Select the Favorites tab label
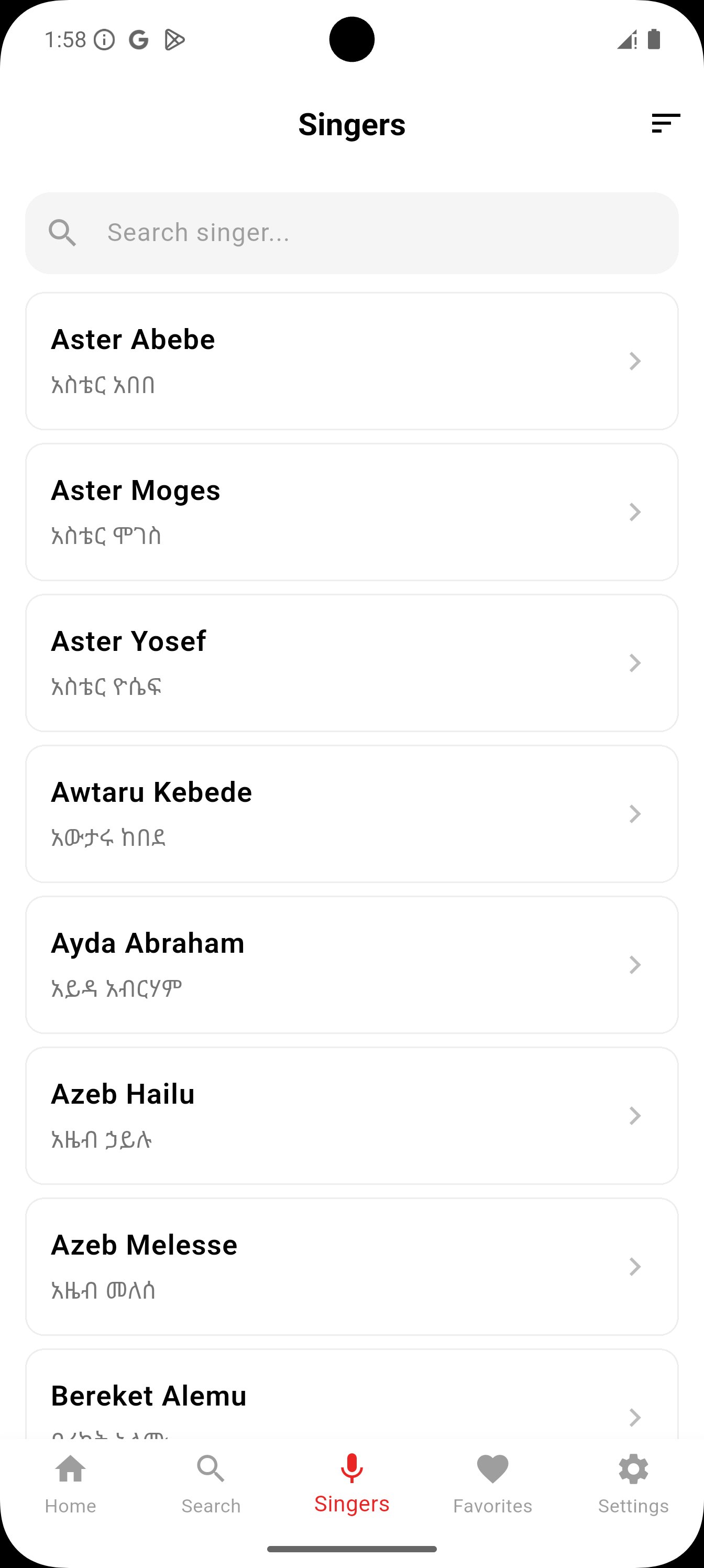Screen dimensions: 704x1568 click(492, 1506)
